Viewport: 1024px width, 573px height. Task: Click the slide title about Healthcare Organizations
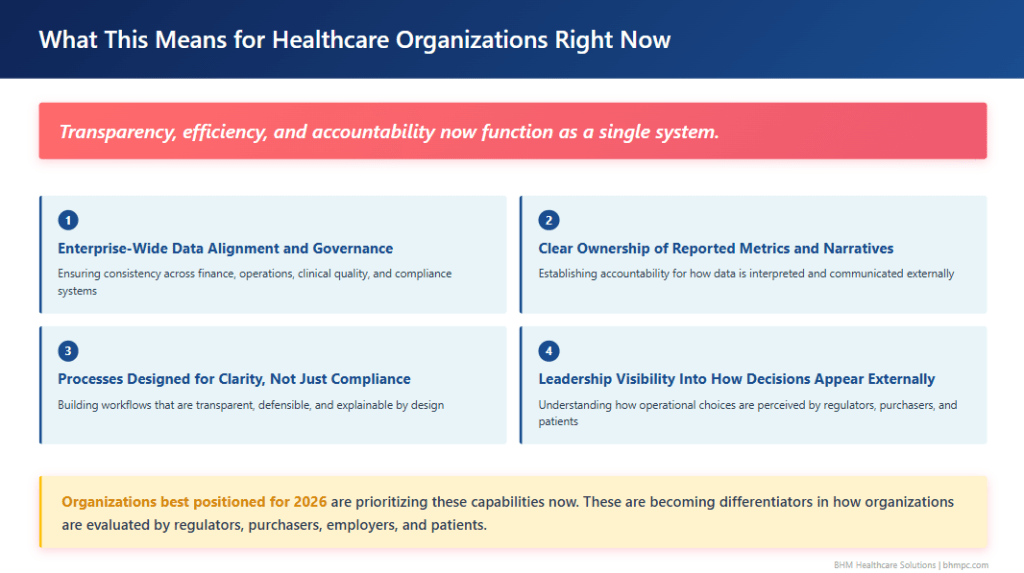[355, 40]
